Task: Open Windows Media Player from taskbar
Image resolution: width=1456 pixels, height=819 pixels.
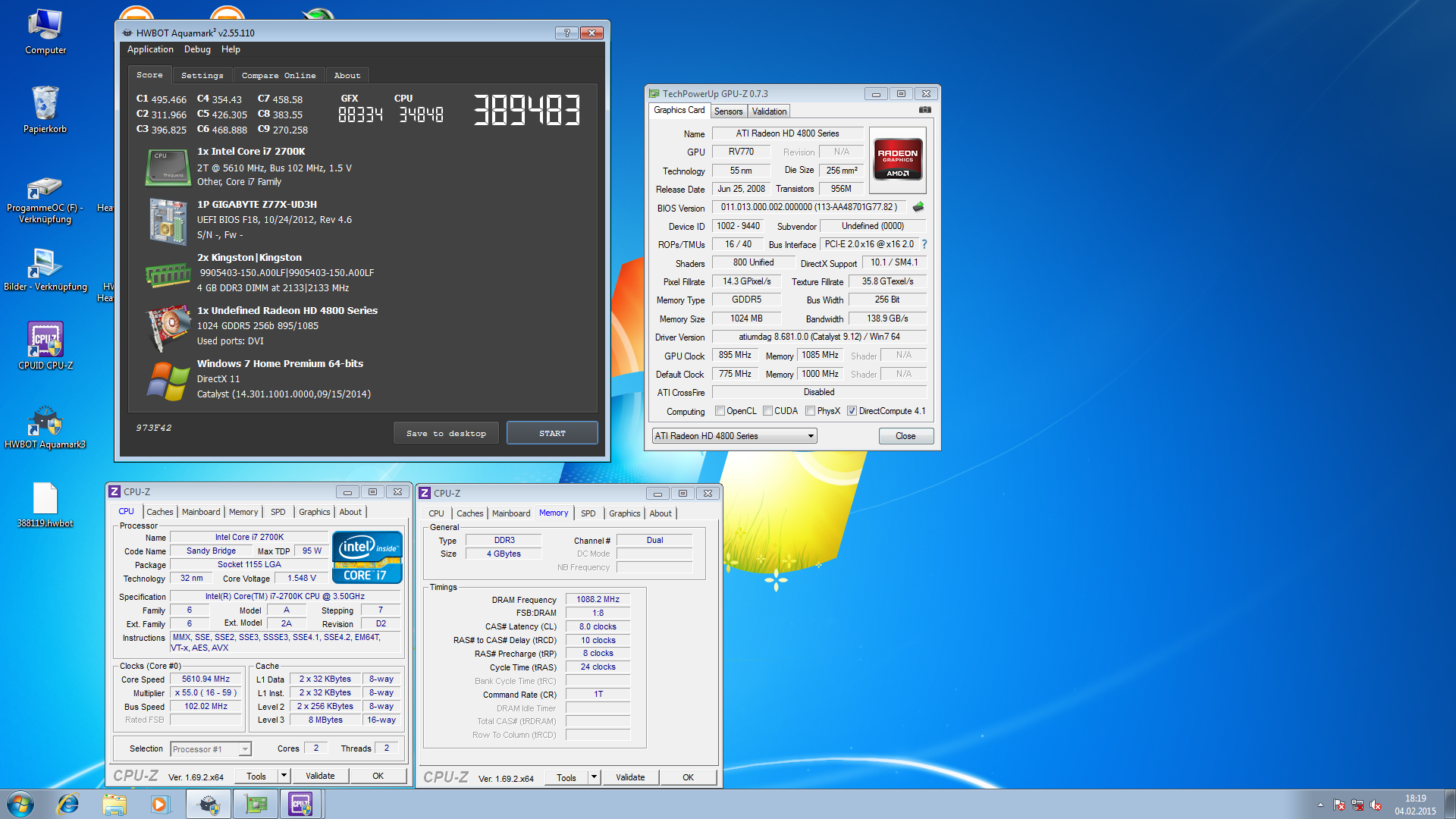Action: click(160, 804)
